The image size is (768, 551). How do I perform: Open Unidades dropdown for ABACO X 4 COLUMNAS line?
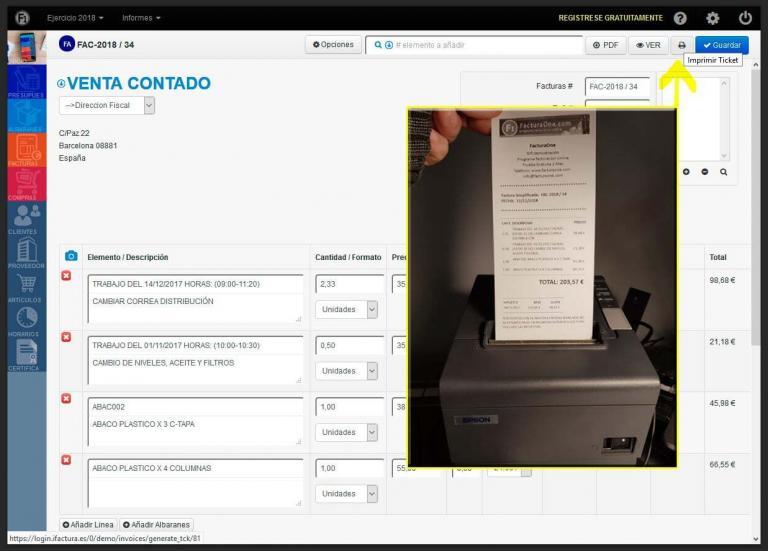(346, 494)
